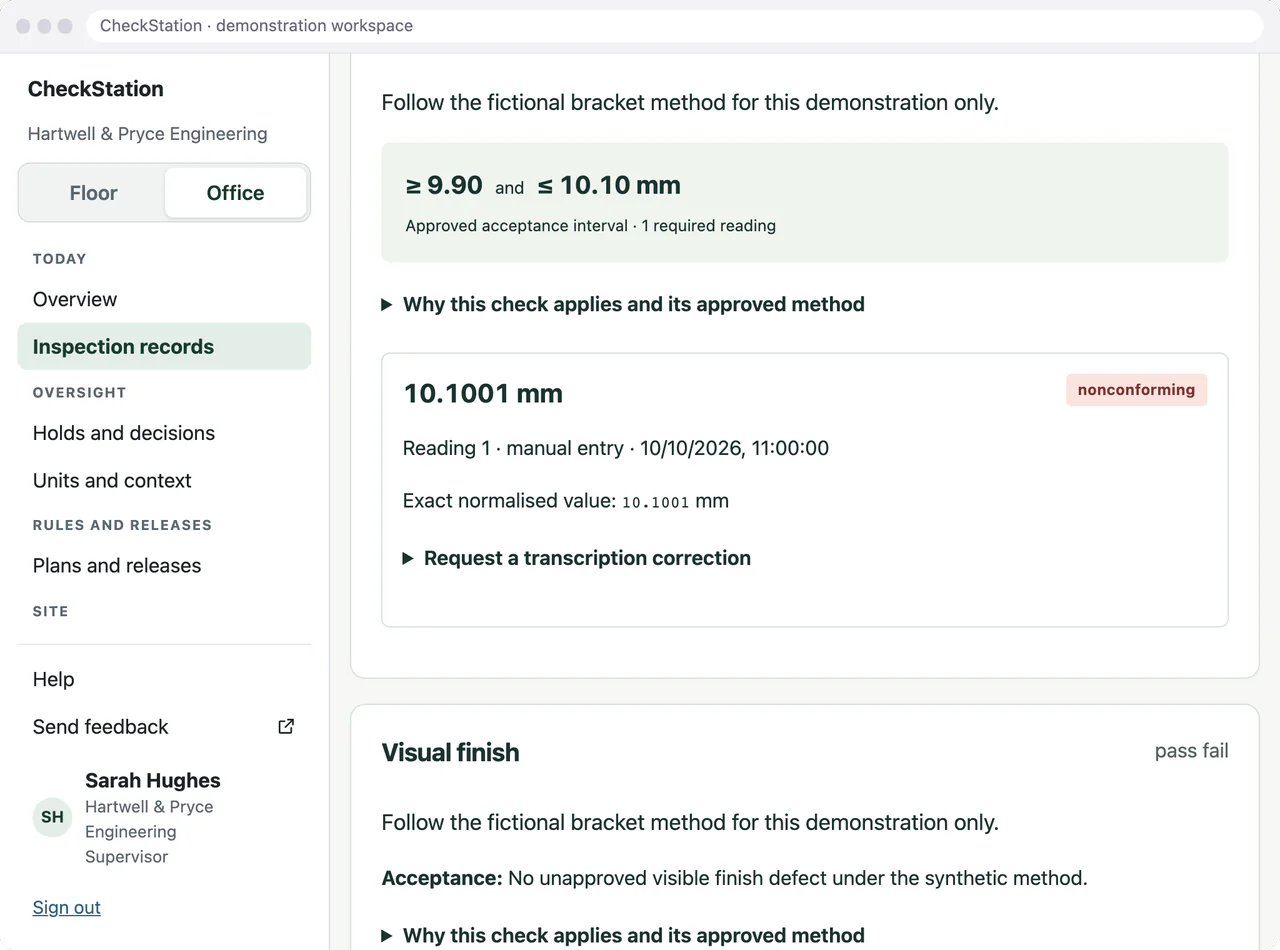Open the Send feedback external link icon

[x=286, y=727]
